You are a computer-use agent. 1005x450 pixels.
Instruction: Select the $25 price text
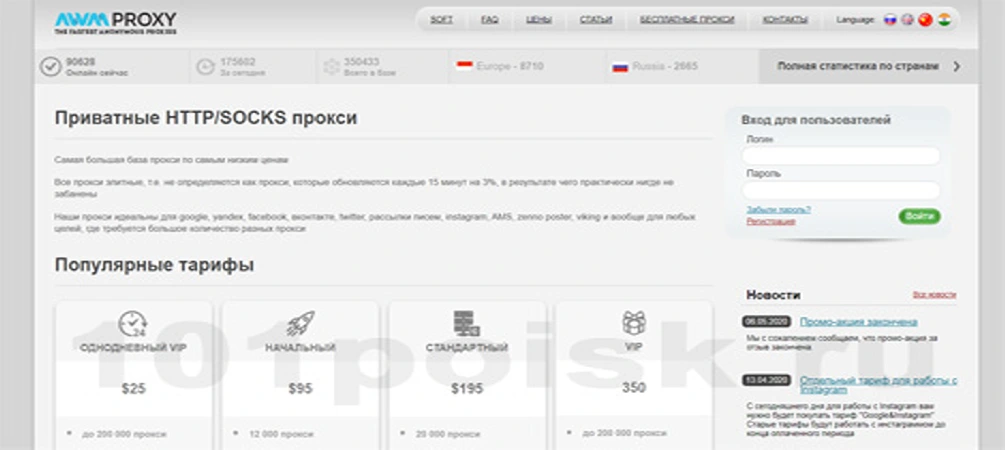(133, 388)
